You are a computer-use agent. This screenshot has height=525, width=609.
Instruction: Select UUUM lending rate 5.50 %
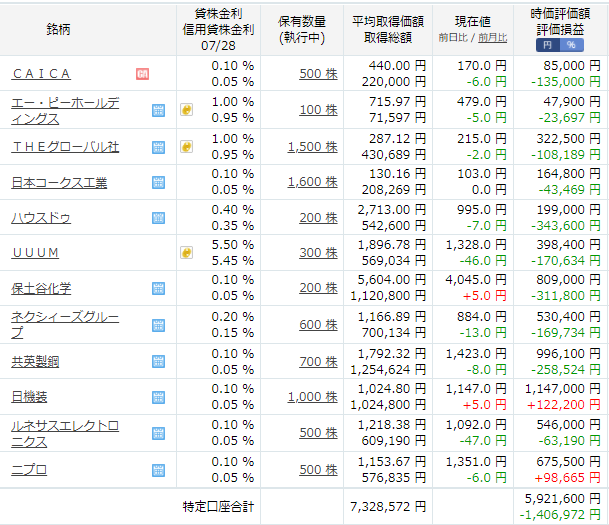tap(233, 245)
